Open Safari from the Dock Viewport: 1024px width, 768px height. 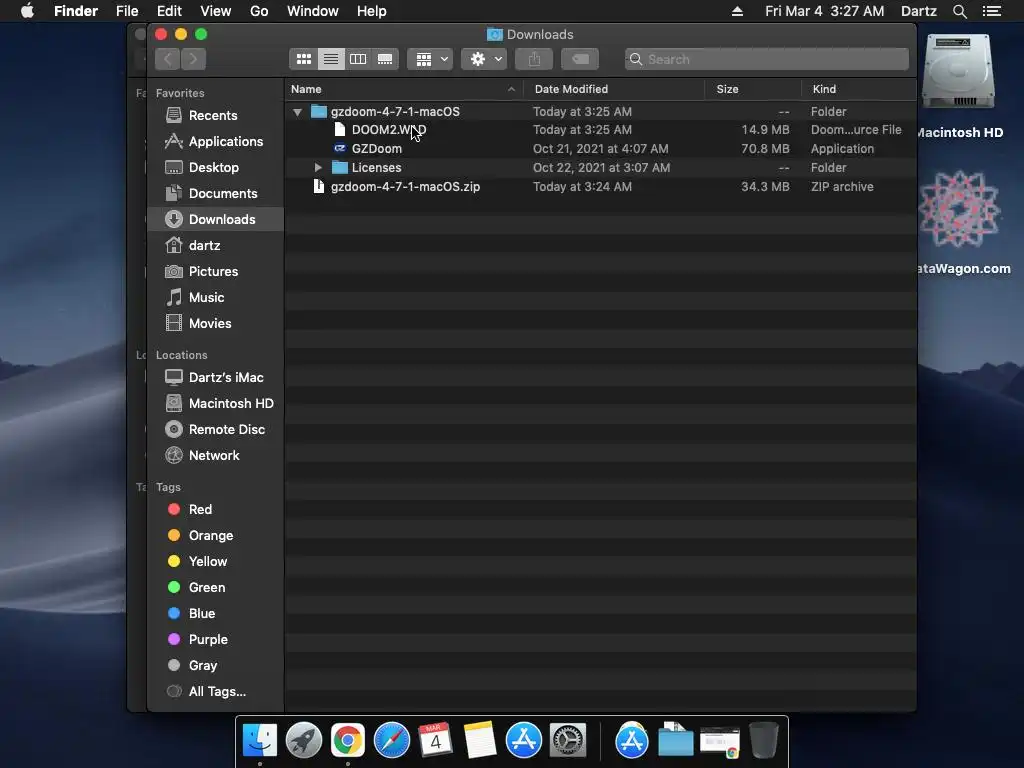point(392,741)
